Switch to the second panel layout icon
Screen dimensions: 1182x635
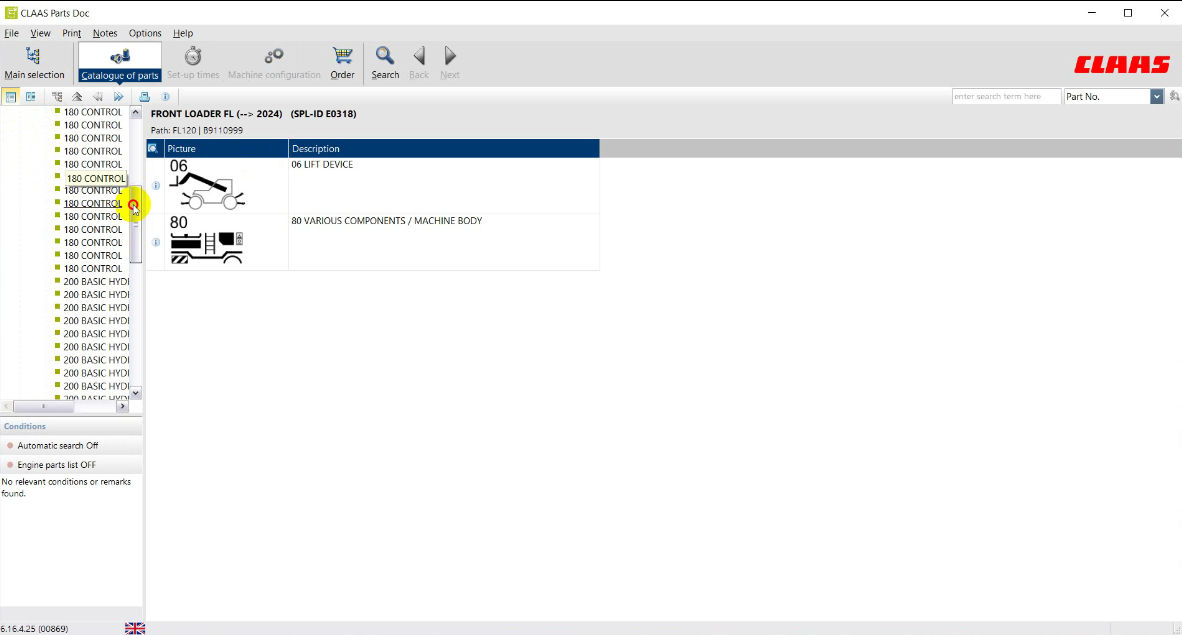(31, 97)
